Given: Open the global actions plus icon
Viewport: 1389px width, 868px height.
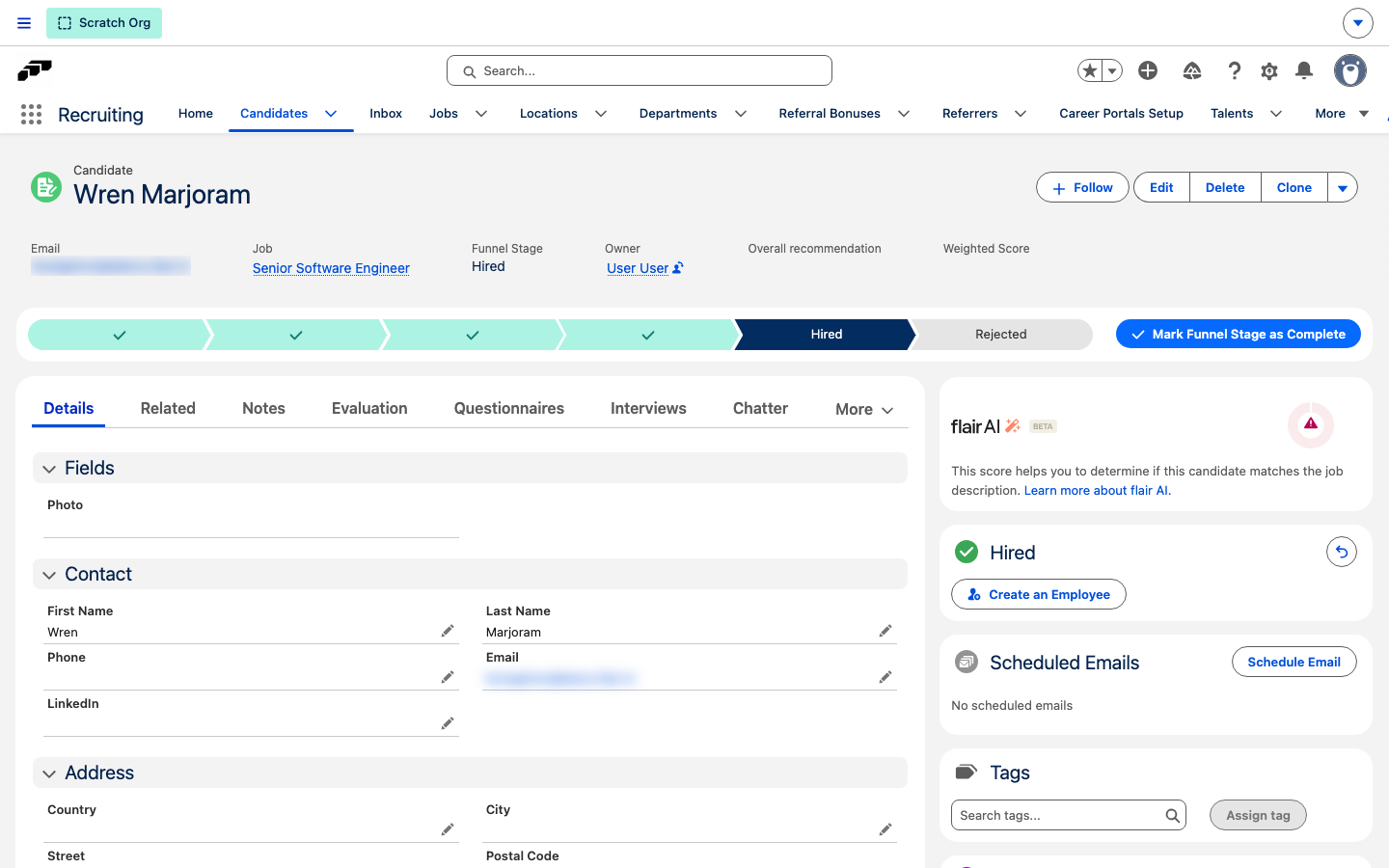Looking at the screenshot, I should (x=1148, y=70).
